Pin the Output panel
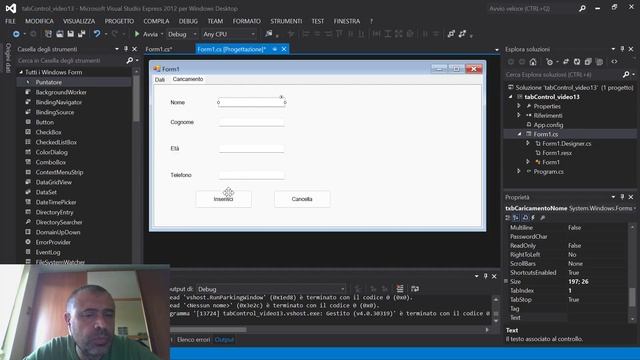The height and width of the screenshot is (360, 640). tap(485, 276)
